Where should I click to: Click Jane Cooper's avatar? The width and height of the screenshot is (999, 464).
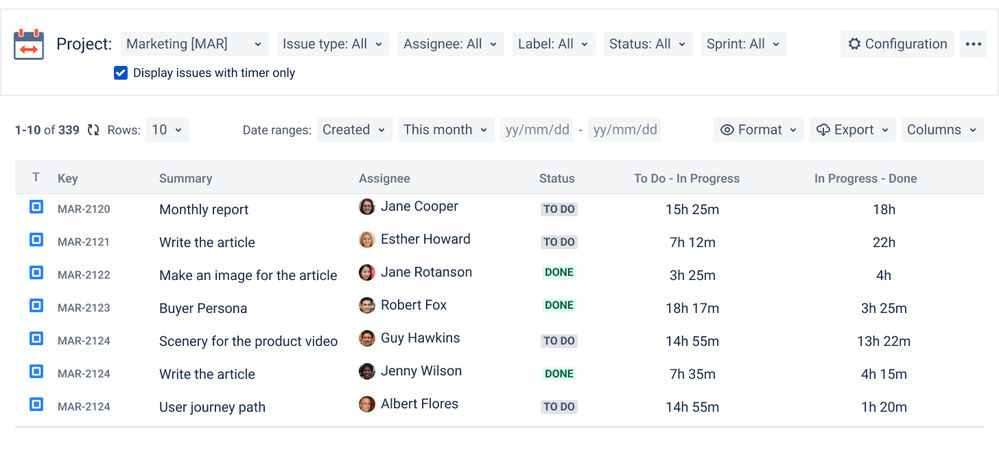(367, 207)
